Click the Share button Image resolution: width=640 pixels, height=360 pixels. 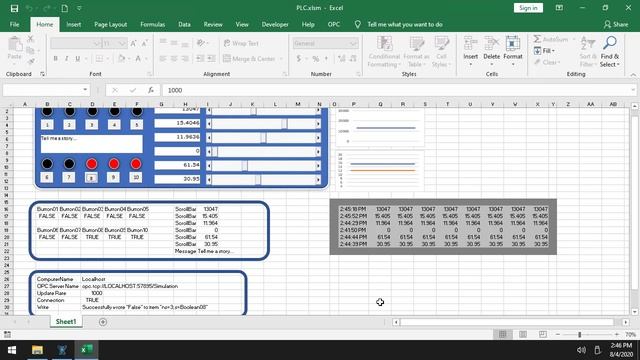point(616,24)
